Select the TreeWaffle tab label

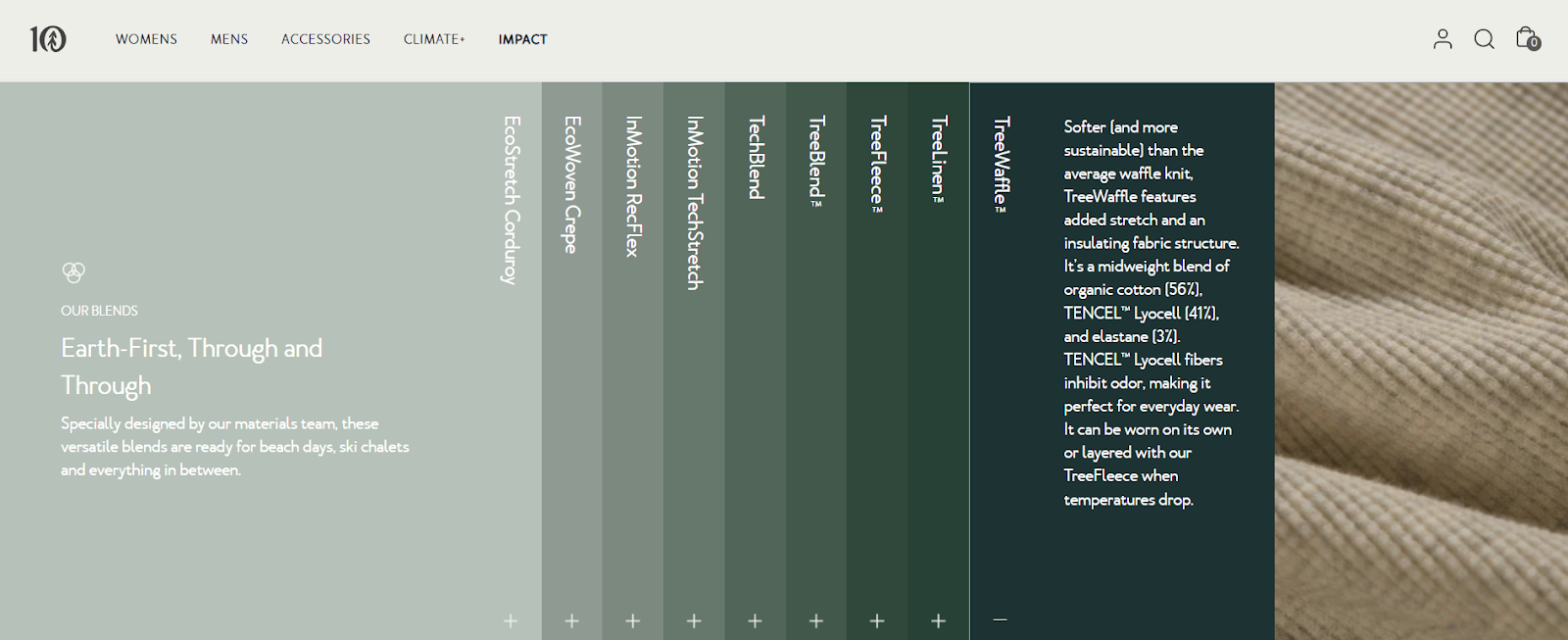click(x=1001, y=165)
